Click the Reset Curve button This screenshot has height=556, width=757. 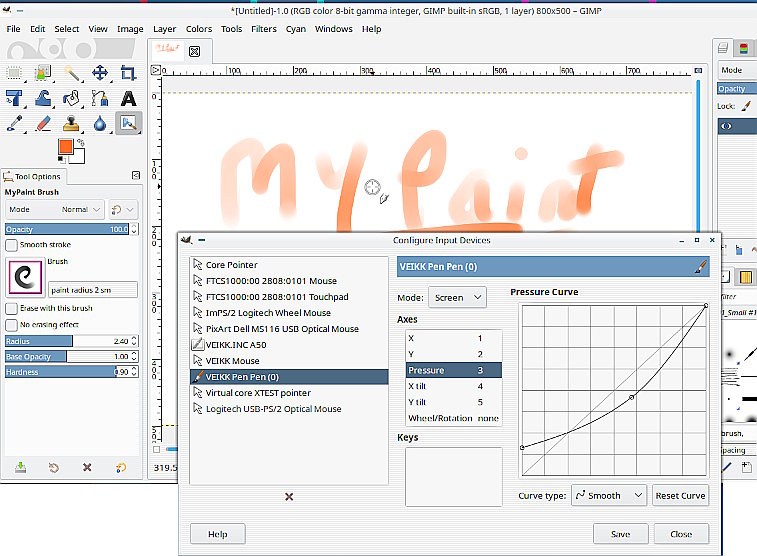click(680, 495)
